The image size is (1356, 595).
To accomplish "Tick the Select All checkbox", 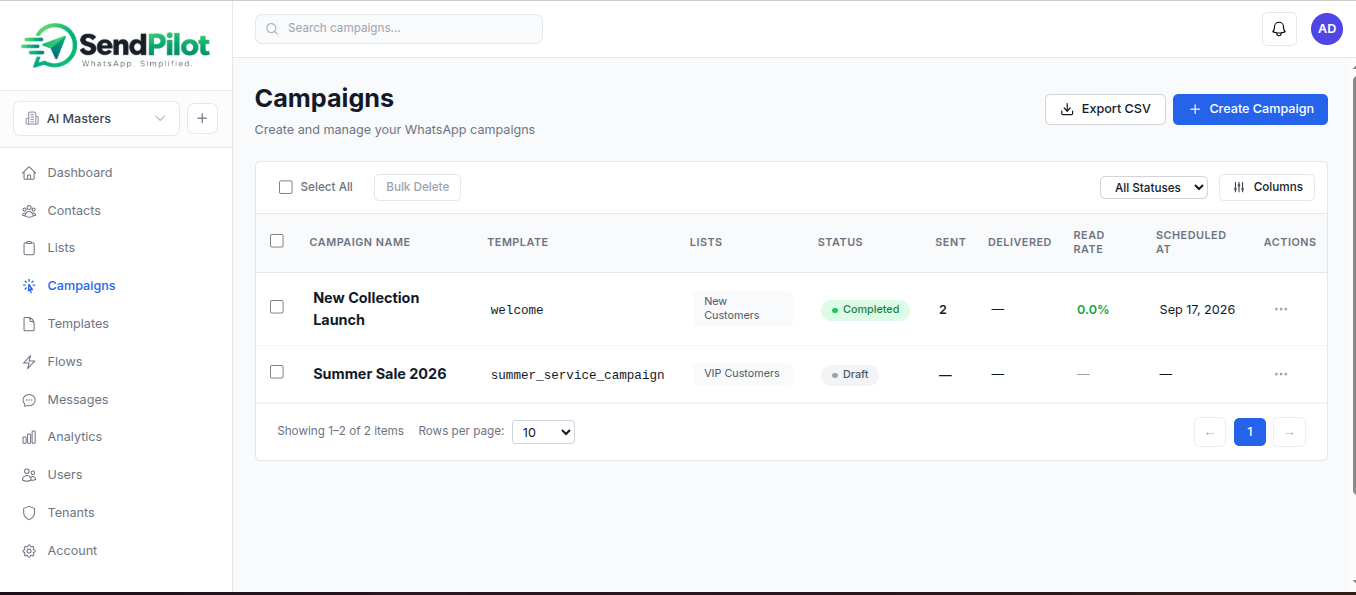I will (286, 187).
